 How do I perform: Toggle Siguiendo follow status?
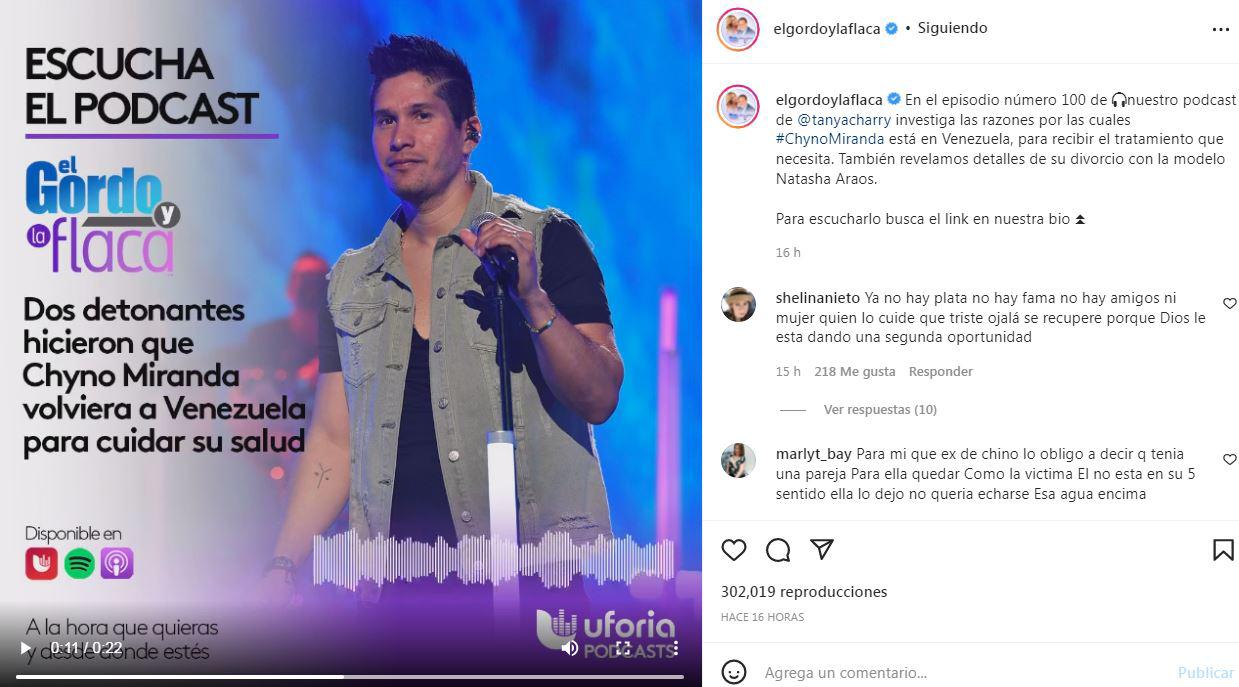point(952,28)
